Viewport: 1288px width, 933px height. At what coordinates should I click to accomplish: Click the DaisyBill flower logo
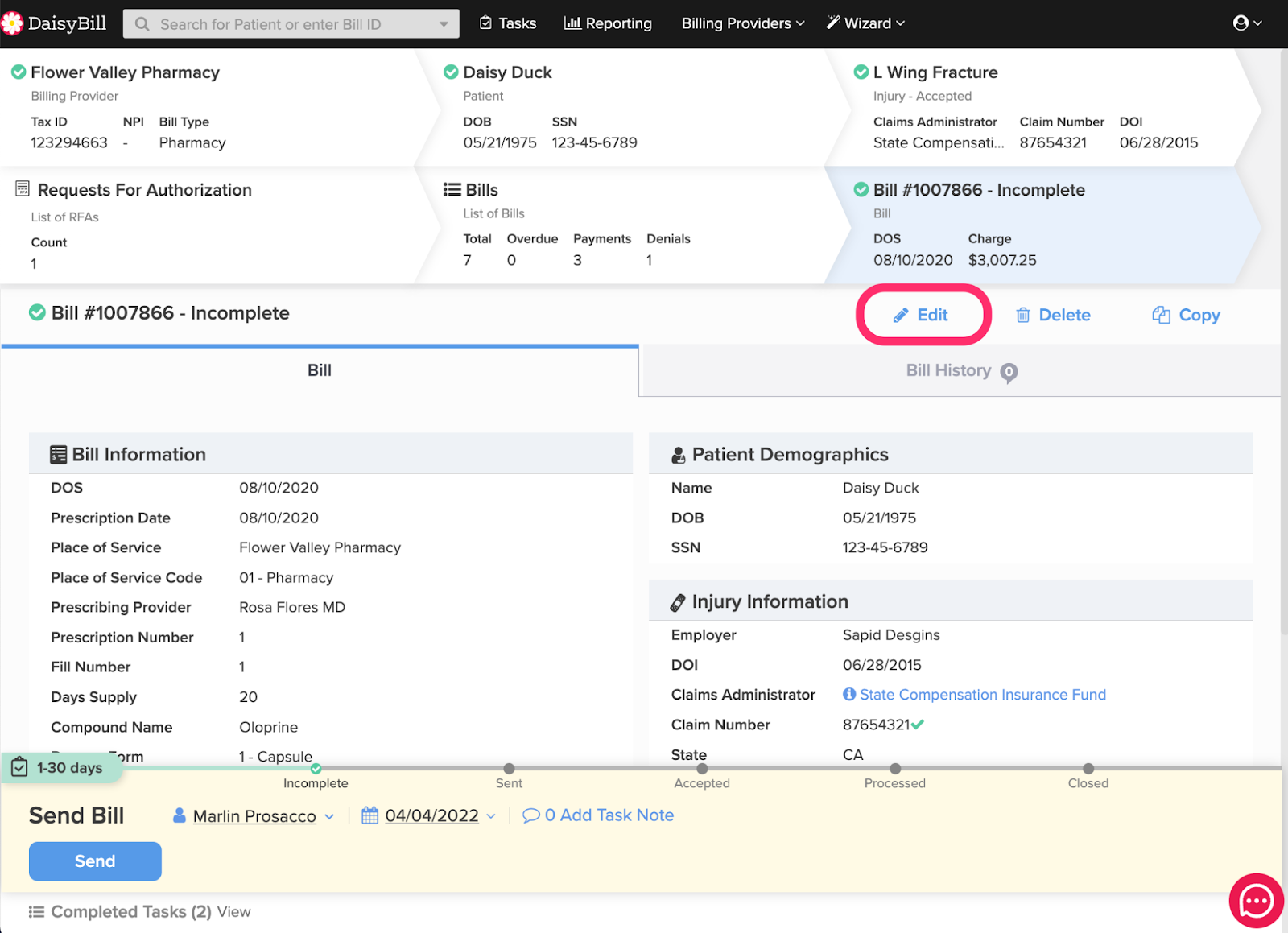(x=11, y=23)
